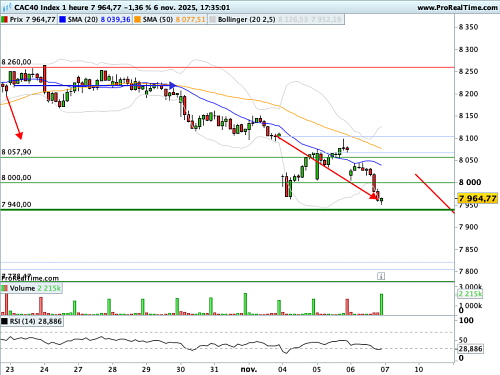Image resolution: width=500 pixels, height=375 pixels.
Task: Click the 04 date label on time axis
Action: [282, 369]
